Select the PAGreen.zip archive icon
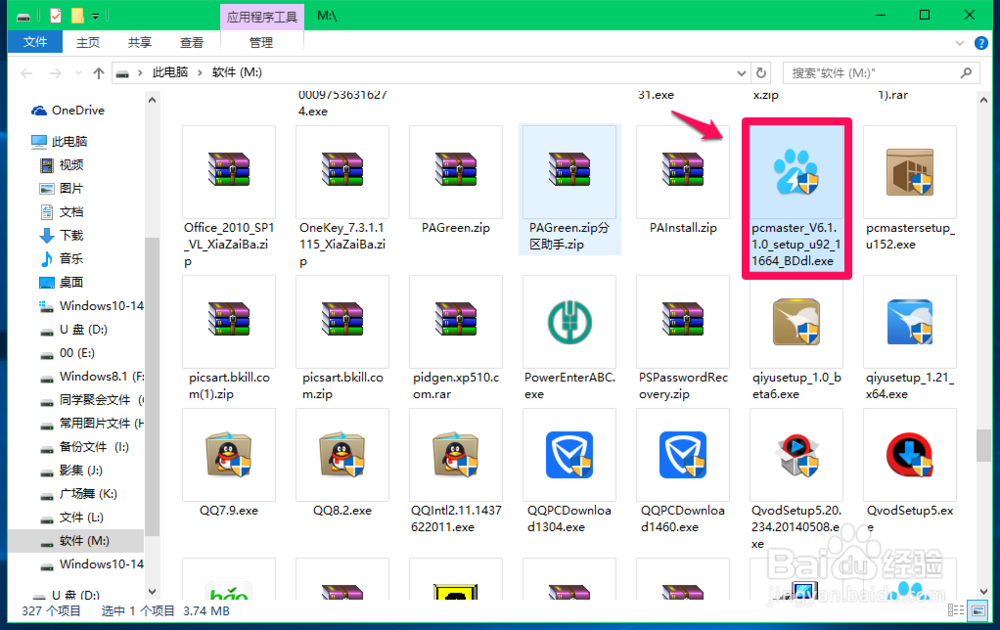 pyautogui.click(x=456, y=170)
